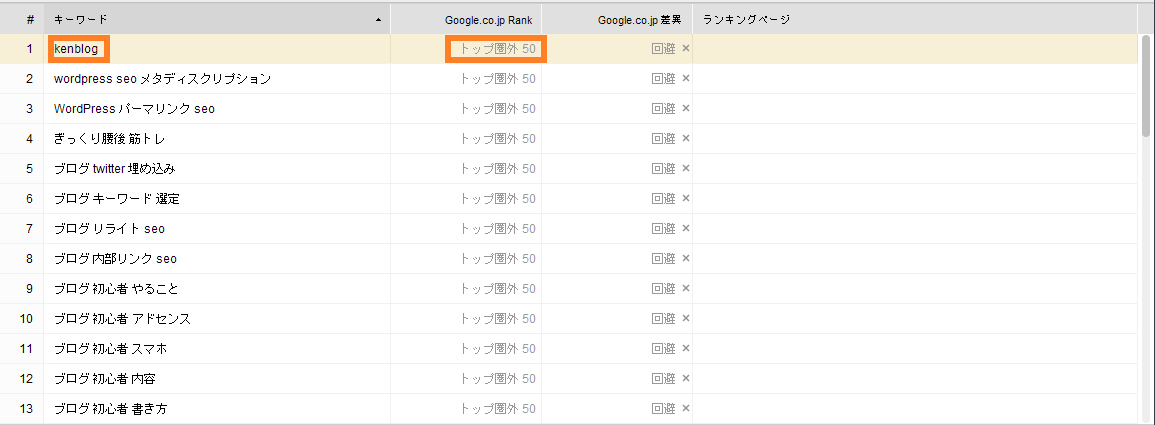
Task: Click the × icon beside wordpress seo メタディスクリプション
Action: pyautogui.click(x=686, y=78)
